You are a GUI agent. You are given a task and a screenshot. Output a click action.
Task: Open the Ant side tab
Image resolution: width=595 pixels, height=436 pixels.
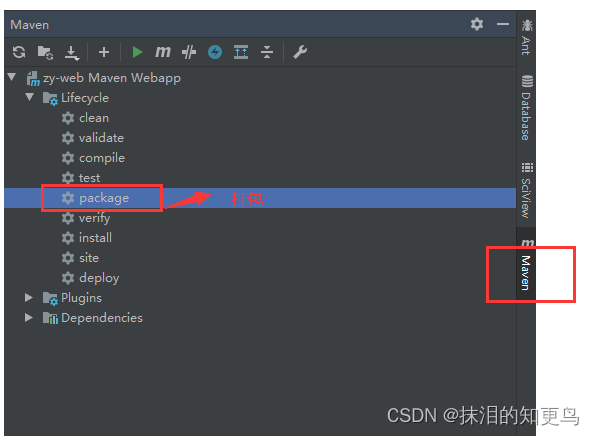[526, 38]
